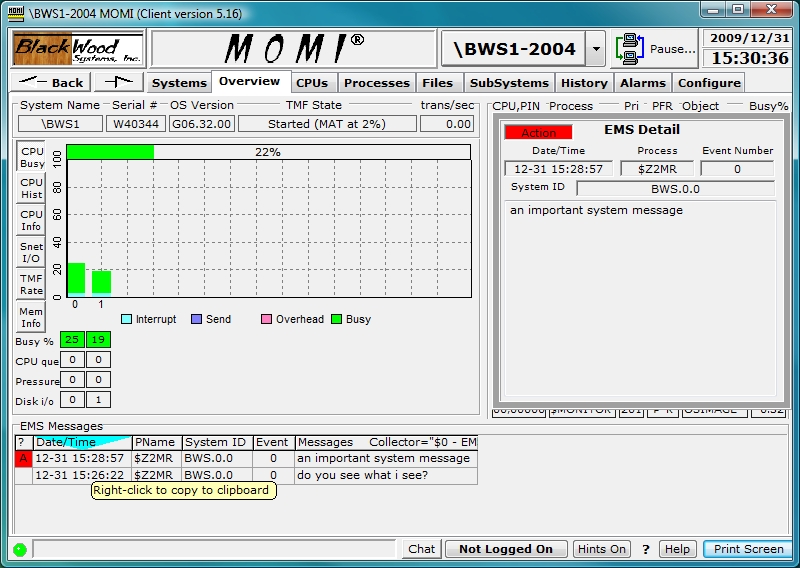Click the MOMI app icon in title bar
This screenshot has height=568, width=800.
click(16, 13)
